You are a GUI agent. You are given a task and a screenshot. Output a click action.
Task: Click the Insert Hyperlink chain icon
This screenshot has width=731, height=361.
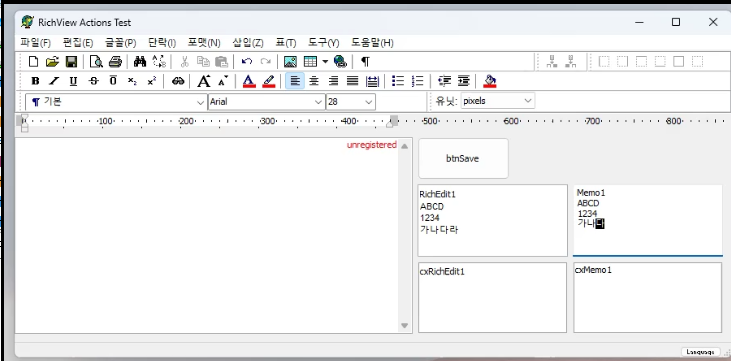pos(178,81)
